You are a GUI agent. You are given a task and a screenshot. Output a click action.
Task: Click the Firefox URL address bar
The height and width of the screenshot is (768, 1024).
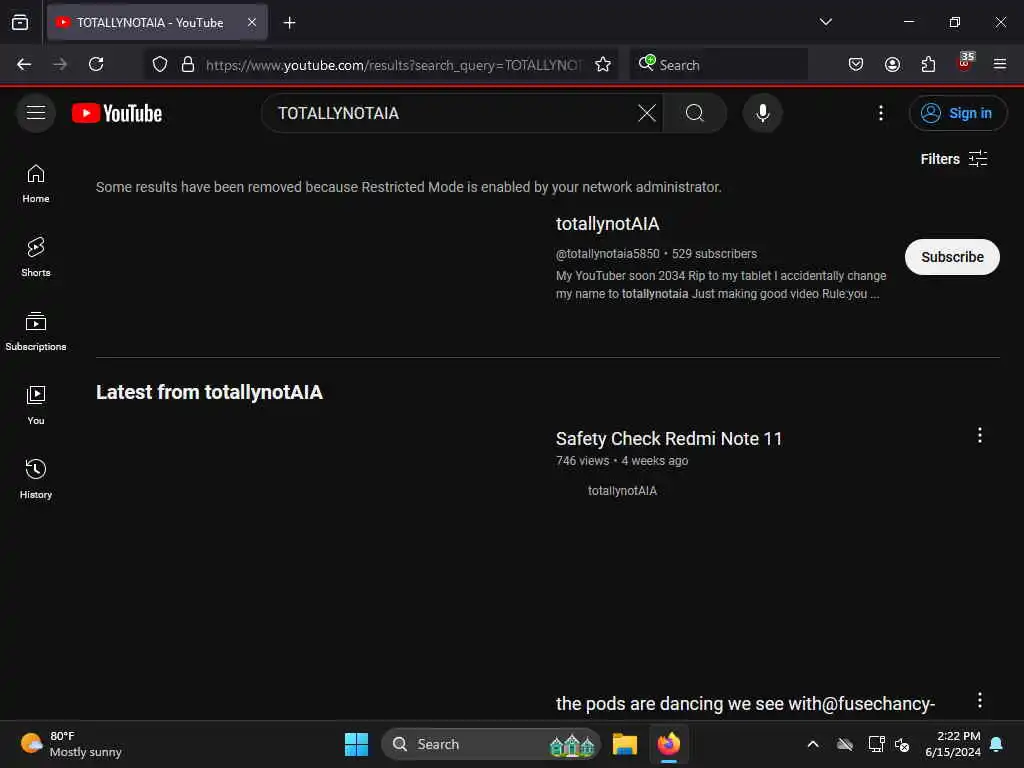392,65
